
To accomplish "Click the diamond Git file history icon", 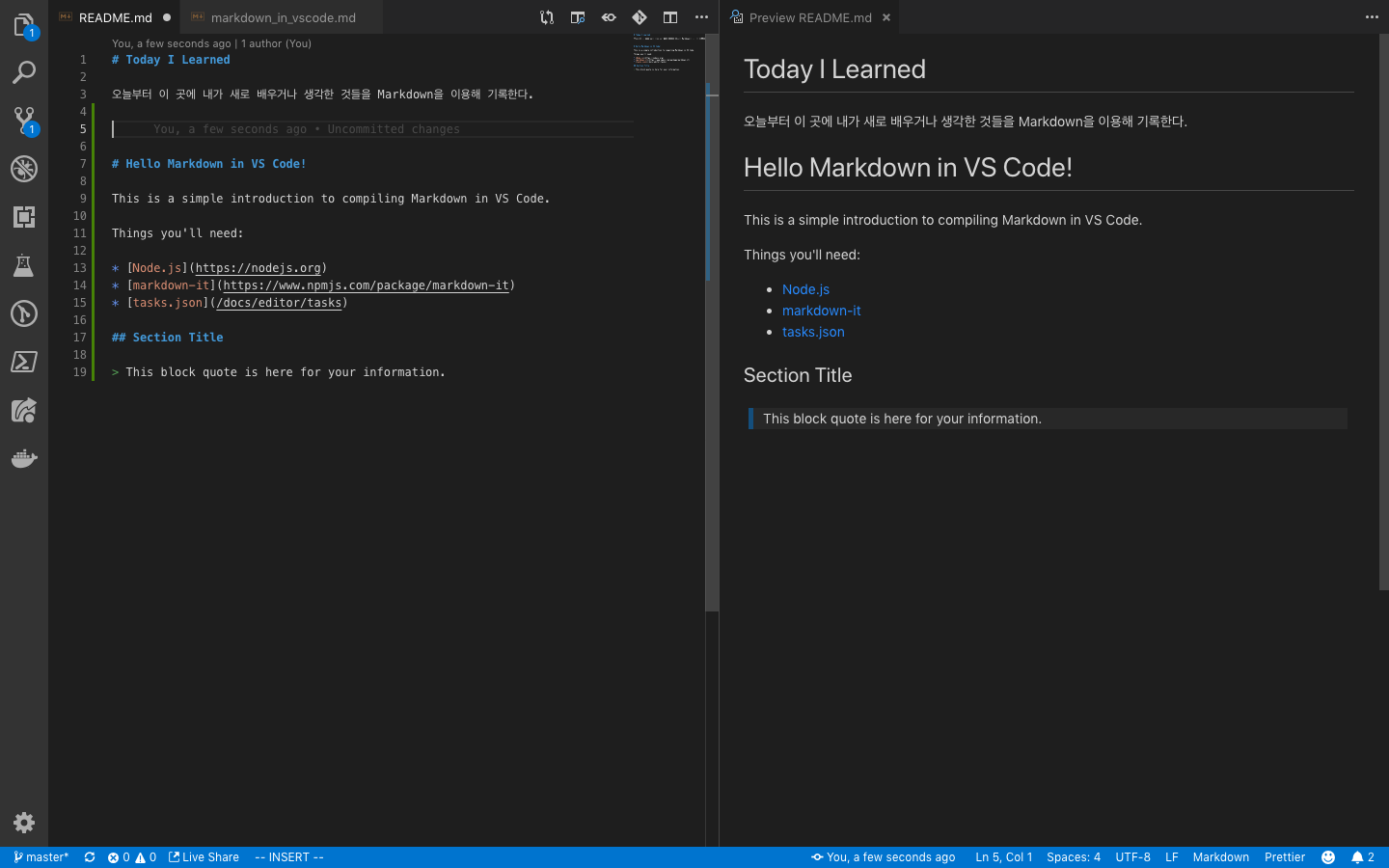I will click(x=640, y=17).
